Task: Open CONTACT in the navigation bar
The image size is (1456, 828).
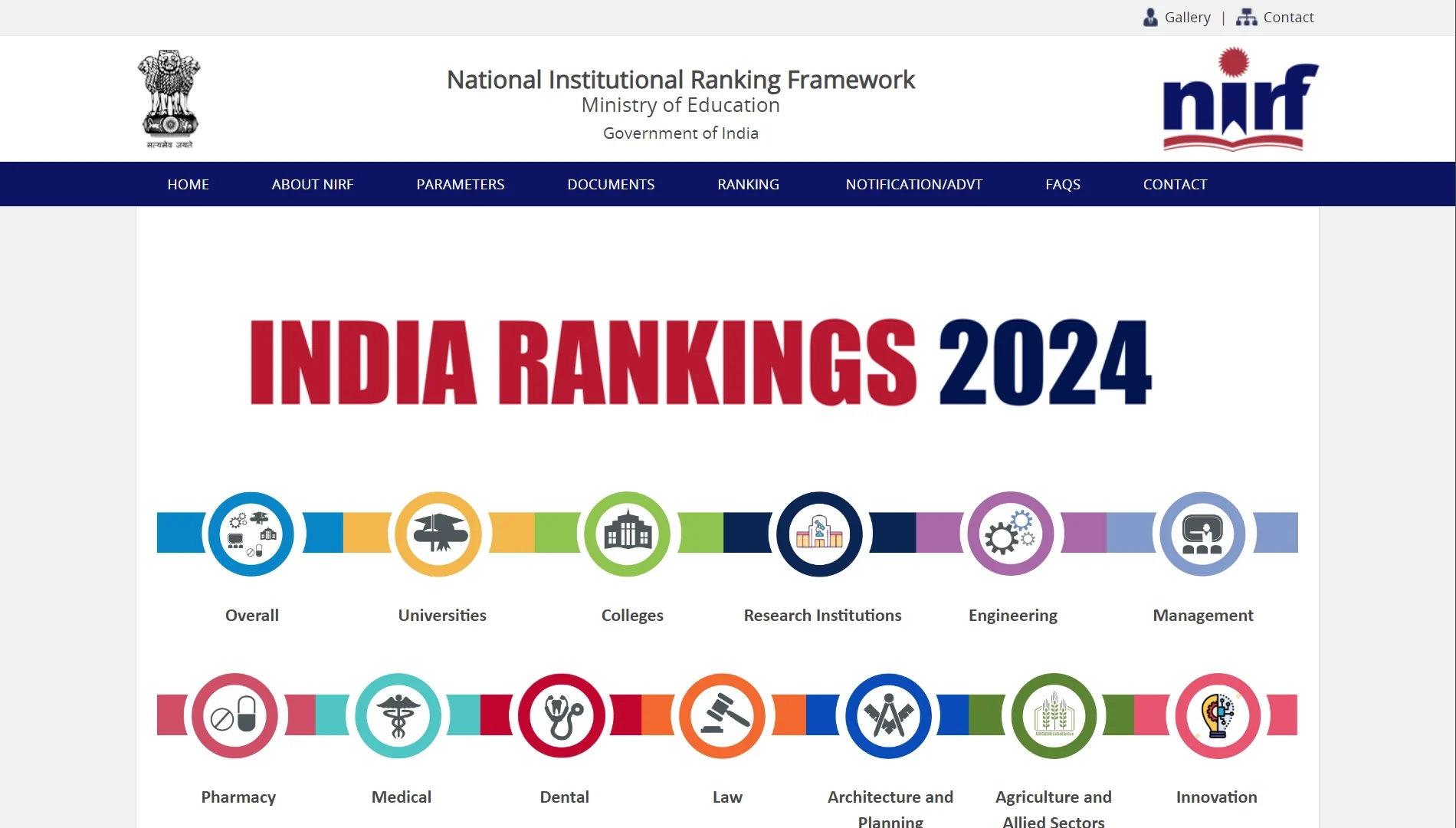Action: click(1176, 184)
